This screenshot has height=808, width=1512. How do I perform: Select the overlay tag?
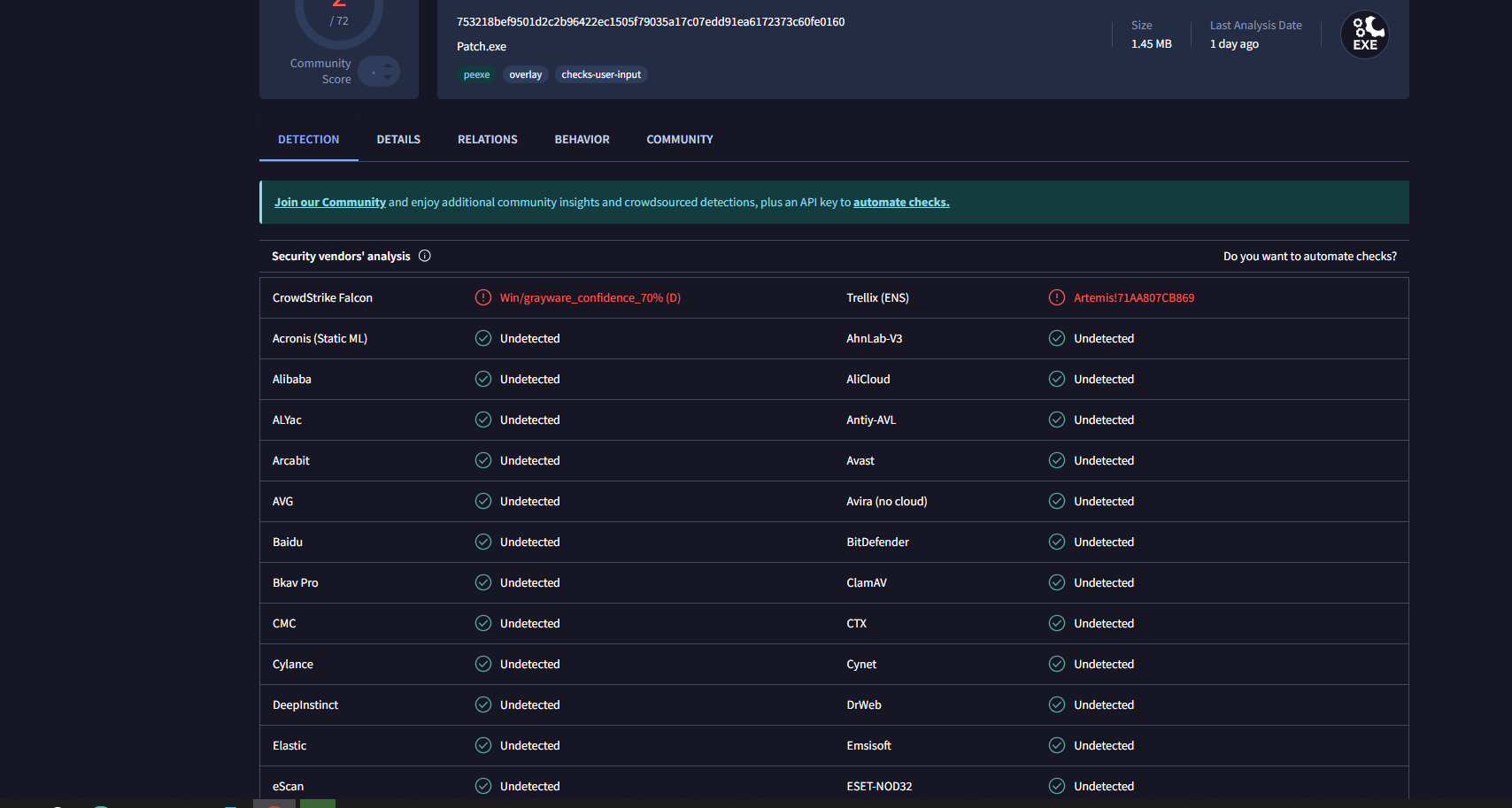point(526,74)
